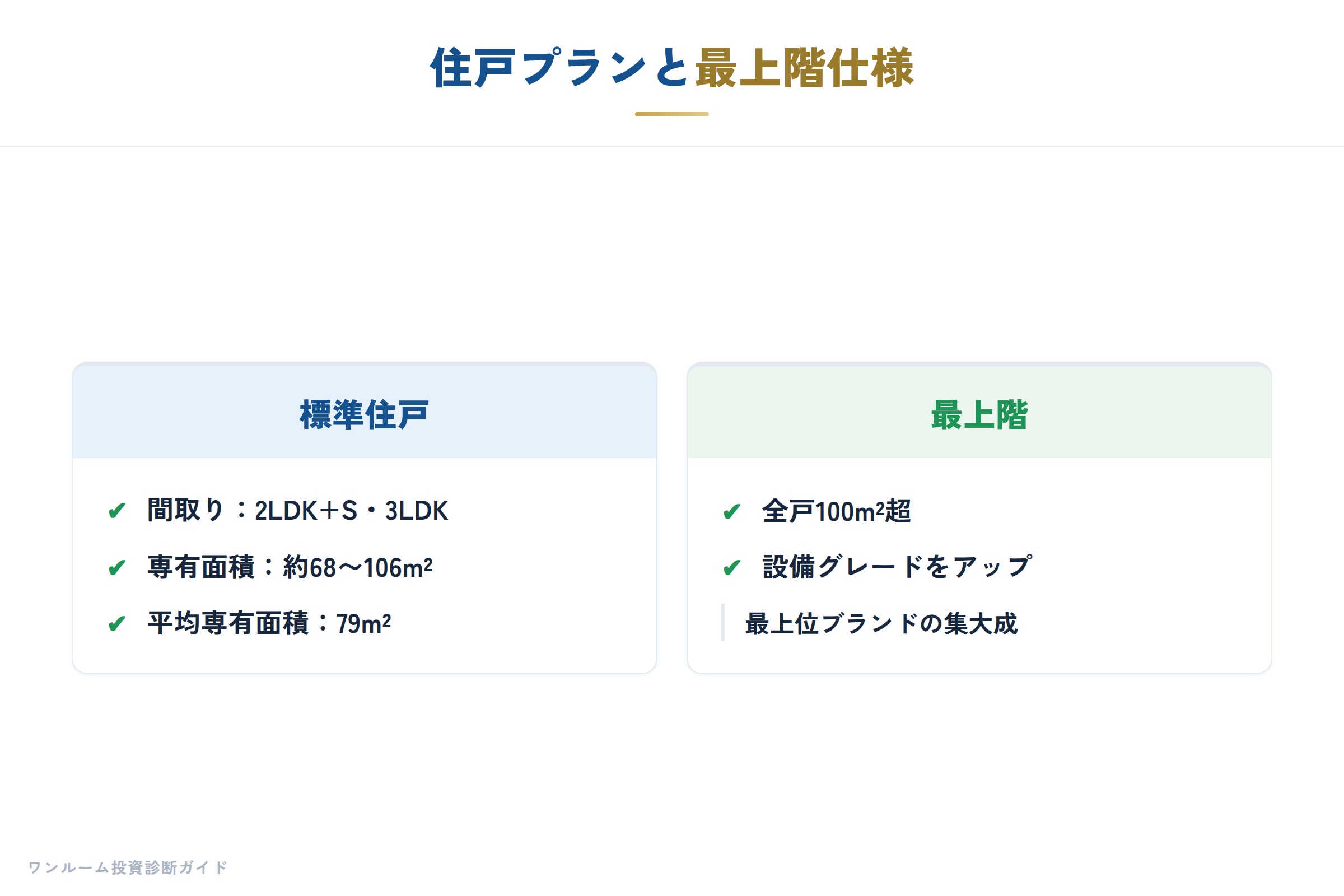Image resolution: width=1344 pixels, height=896 pixels.
Task: Click the gold 最上階仕様 title text
Action: tap(804, 68)
